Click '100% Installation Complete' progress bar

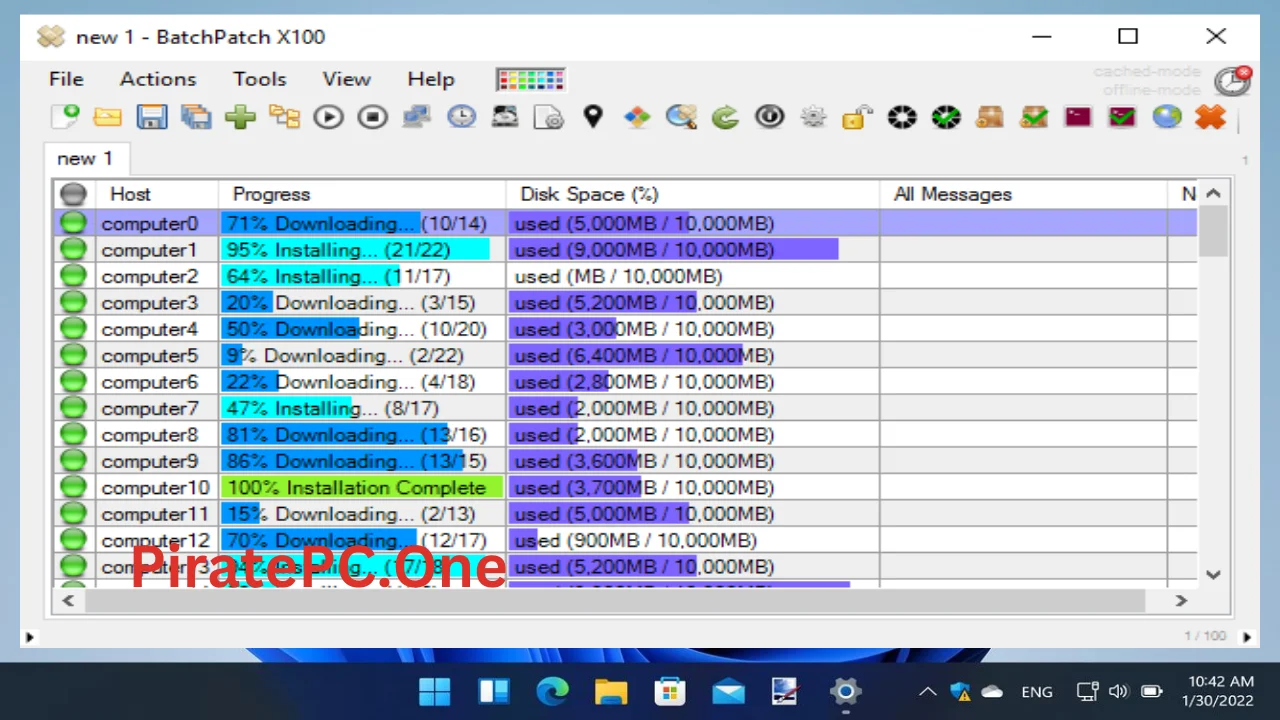(362, 487)
